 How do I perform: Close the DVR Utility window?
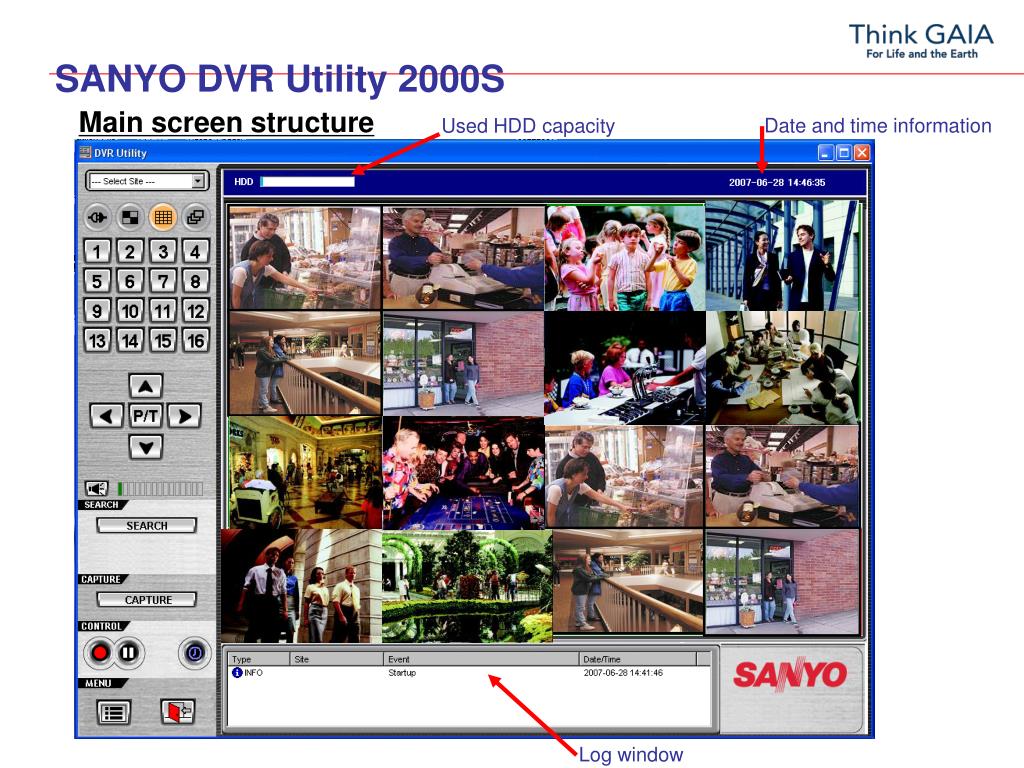click(x=862, y=153)
